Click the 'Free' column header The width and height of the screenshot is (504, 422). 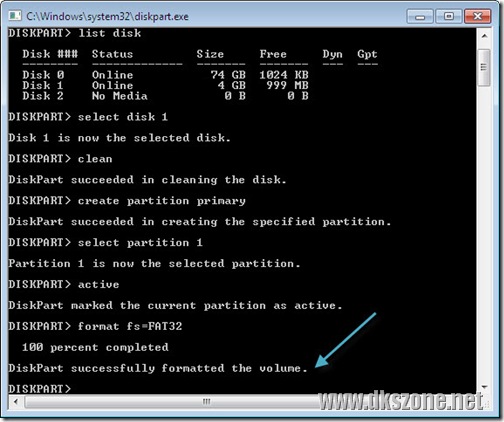pos(273,54)
